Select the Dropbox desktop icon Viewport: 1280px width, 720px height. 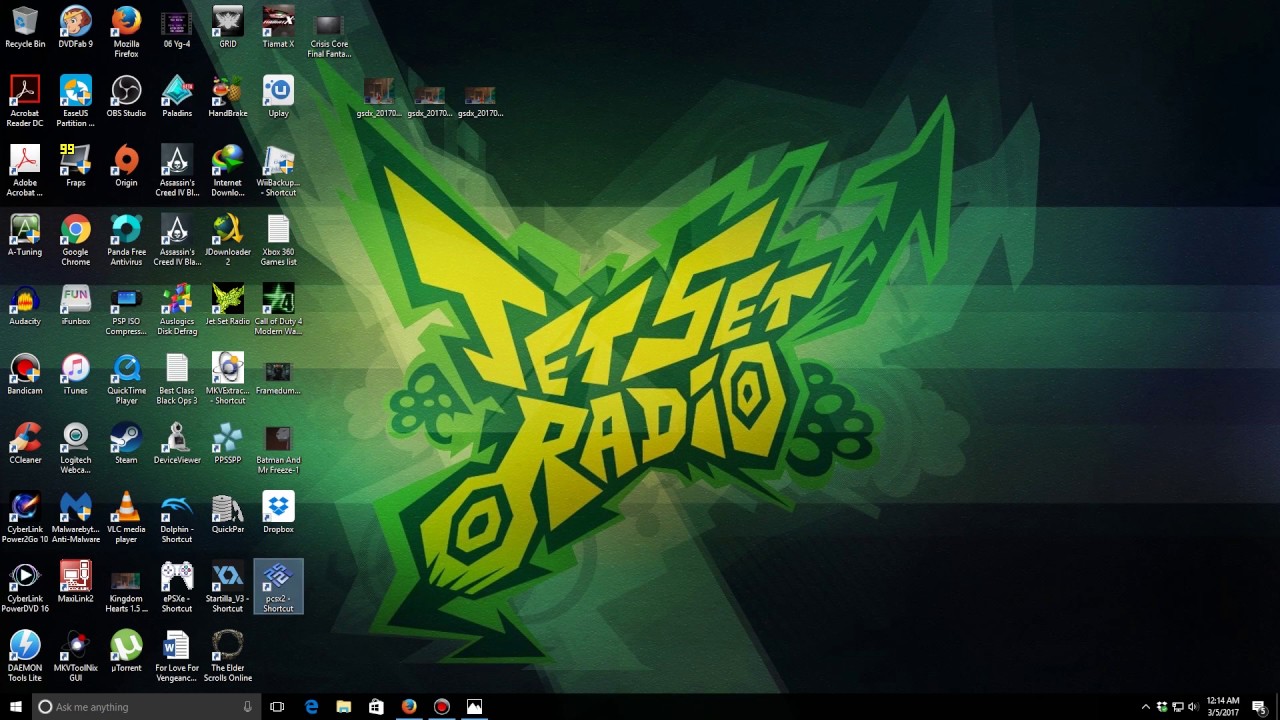tap(278, 513)
